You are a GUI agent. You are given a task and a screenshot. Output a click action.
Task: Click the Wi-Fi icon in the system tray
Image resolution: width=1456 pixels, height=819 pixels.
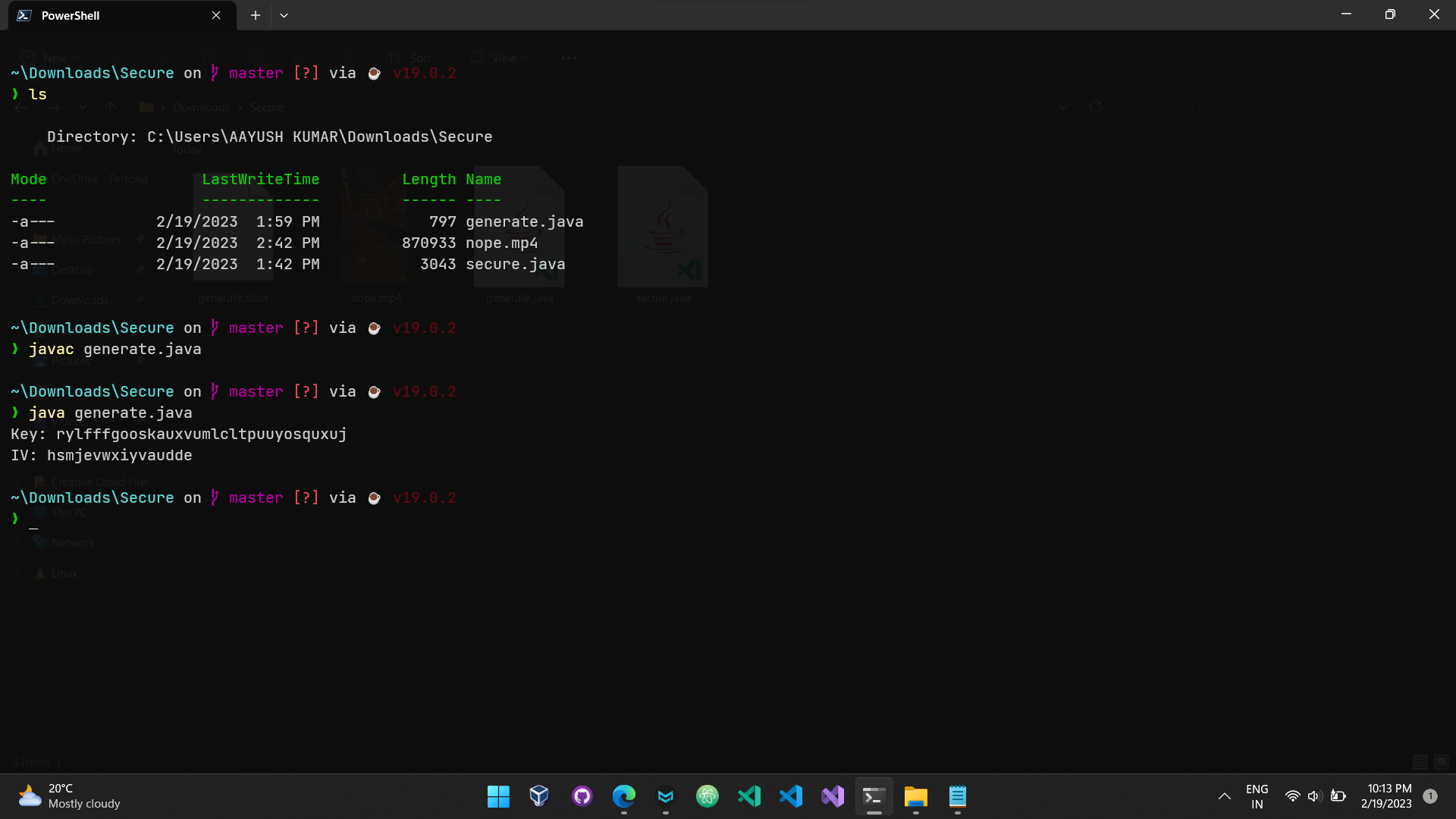[1292, 796]
